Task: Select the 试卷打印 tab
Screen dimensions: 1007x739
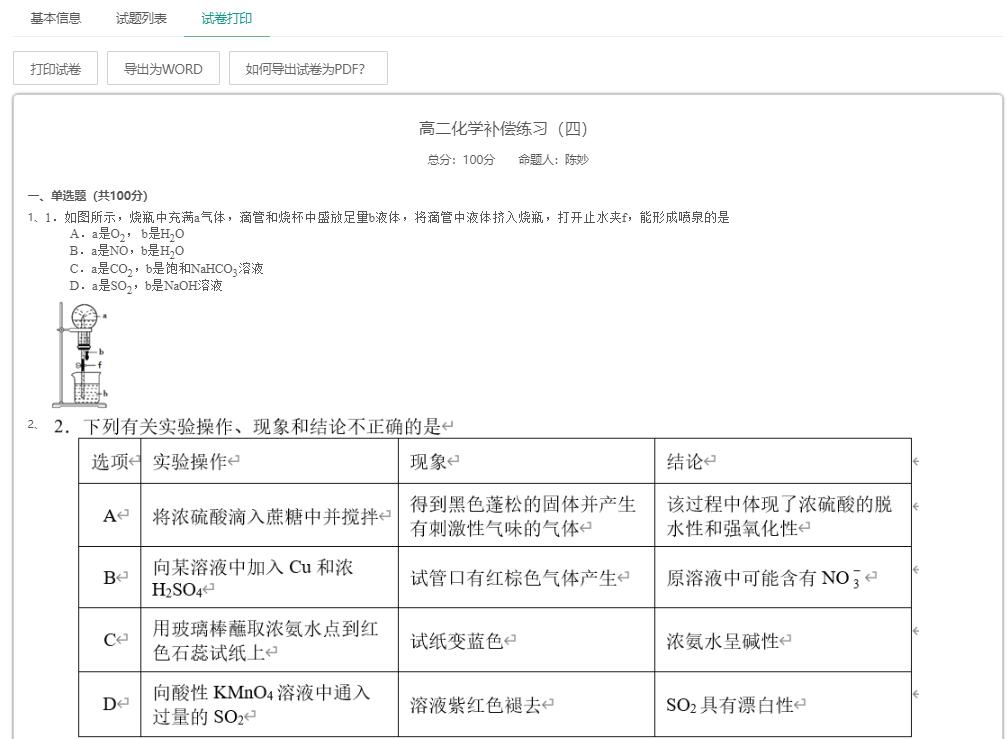Action: point(227,18)
